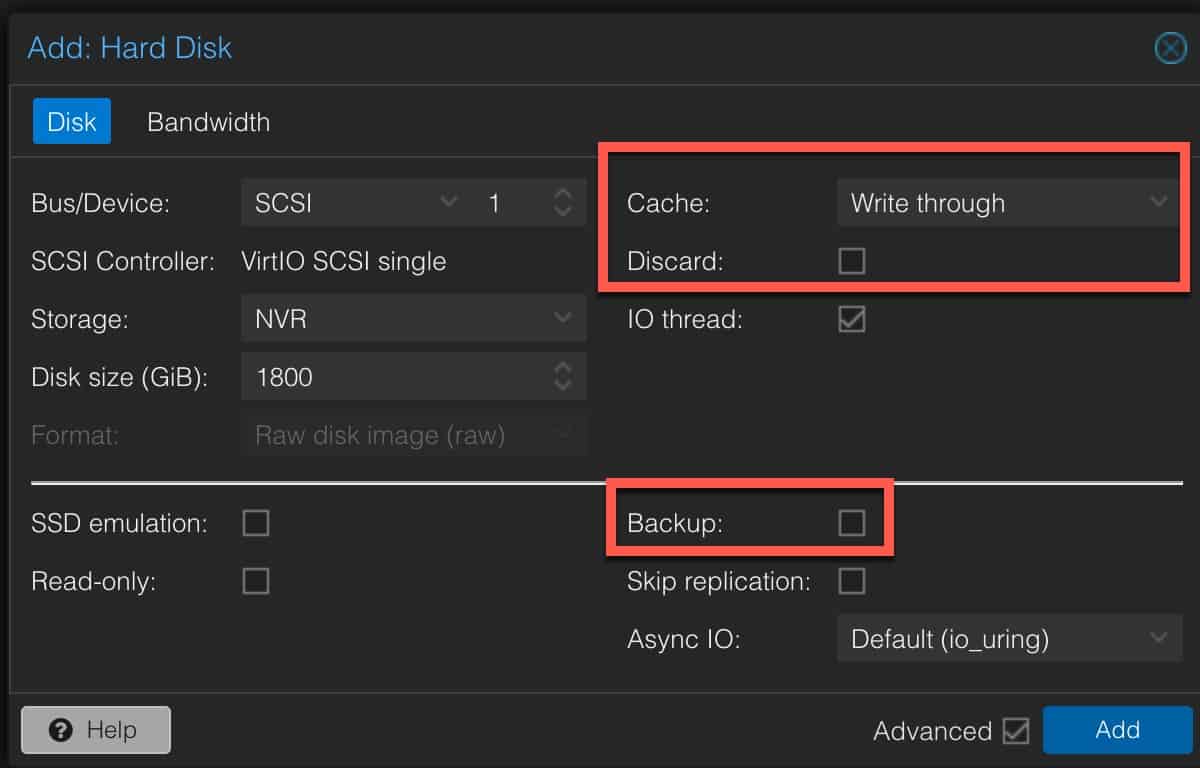Enable the Backup checkbox

[x=852, y=523]
